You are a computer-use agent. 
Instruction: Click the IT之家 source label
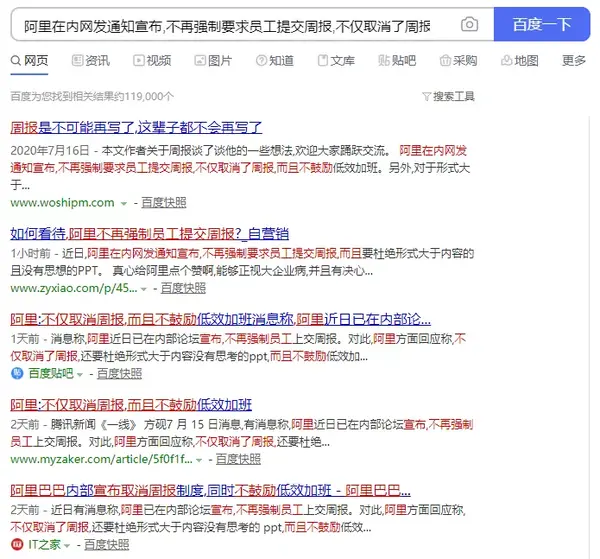pyautogui.click(x=44, y=544)
